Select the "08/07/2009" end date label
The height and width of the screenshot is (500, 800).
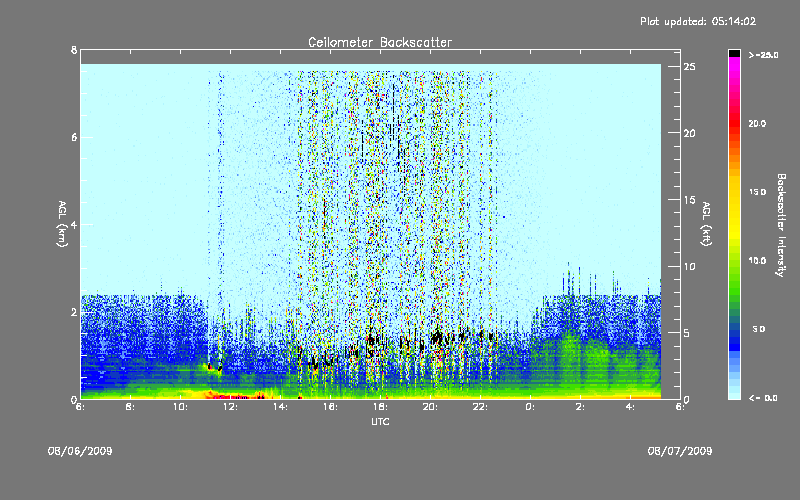coord(680,451)
